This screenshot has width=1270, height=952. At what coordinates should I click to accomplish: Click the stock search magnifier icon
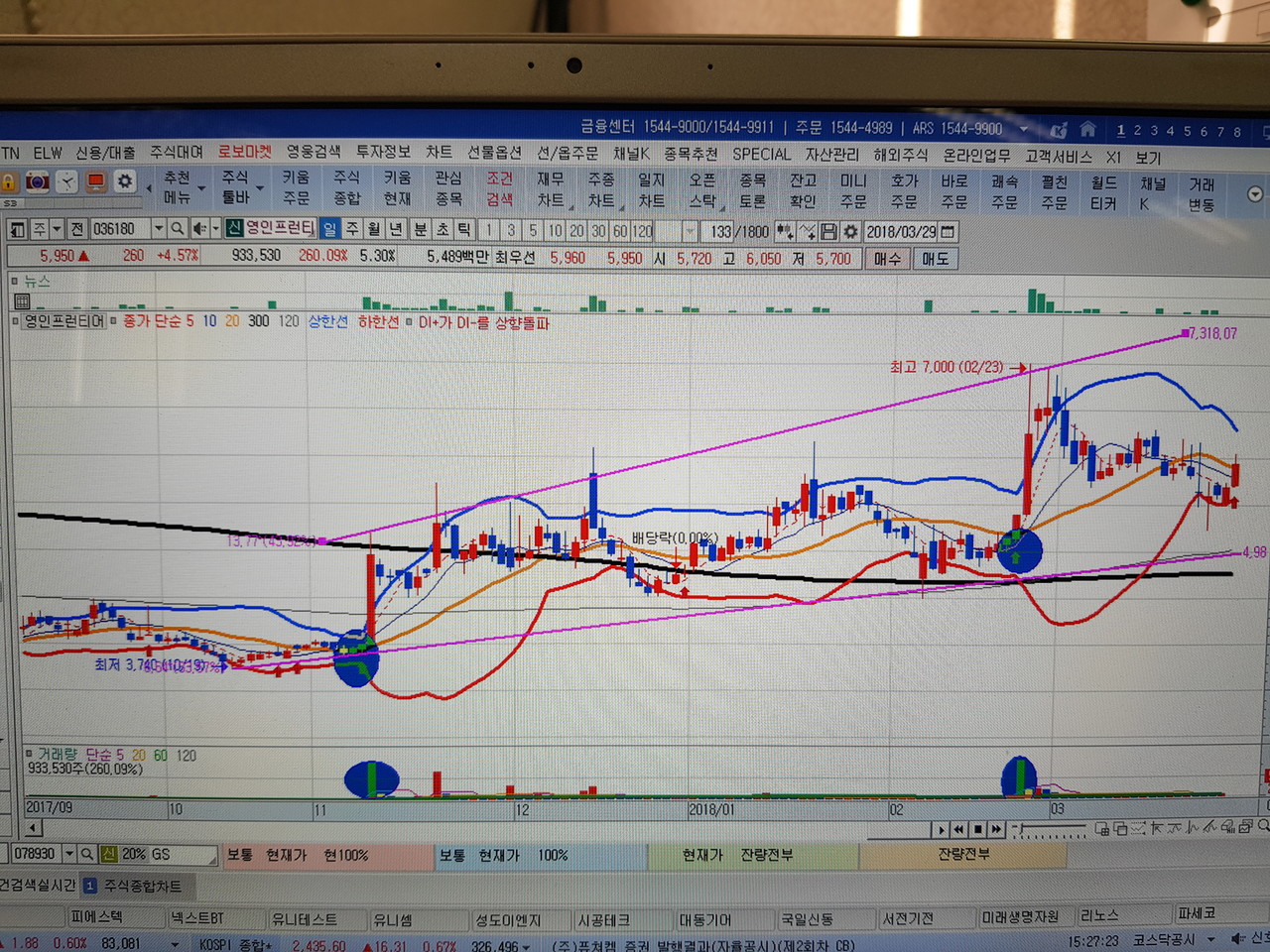[x=177, y=229]
